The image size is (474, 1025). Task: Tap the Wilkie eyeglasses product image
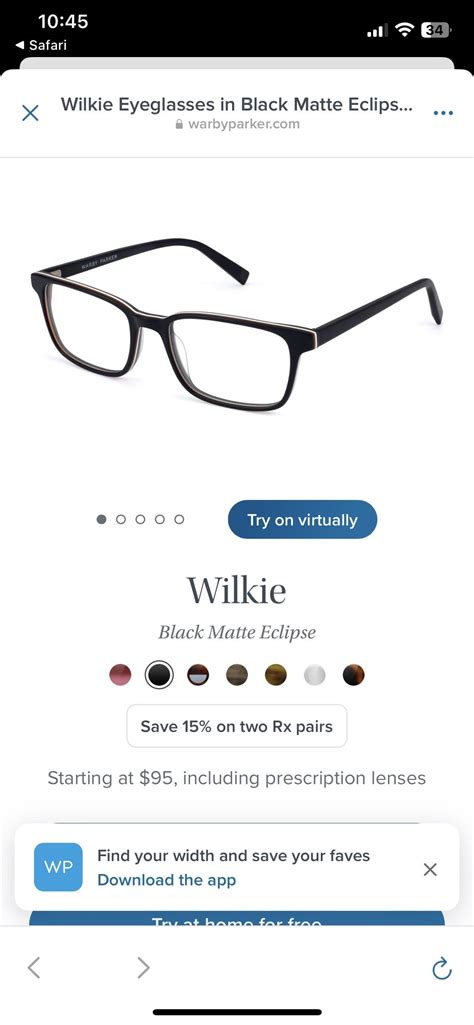[x=237, y=324]
